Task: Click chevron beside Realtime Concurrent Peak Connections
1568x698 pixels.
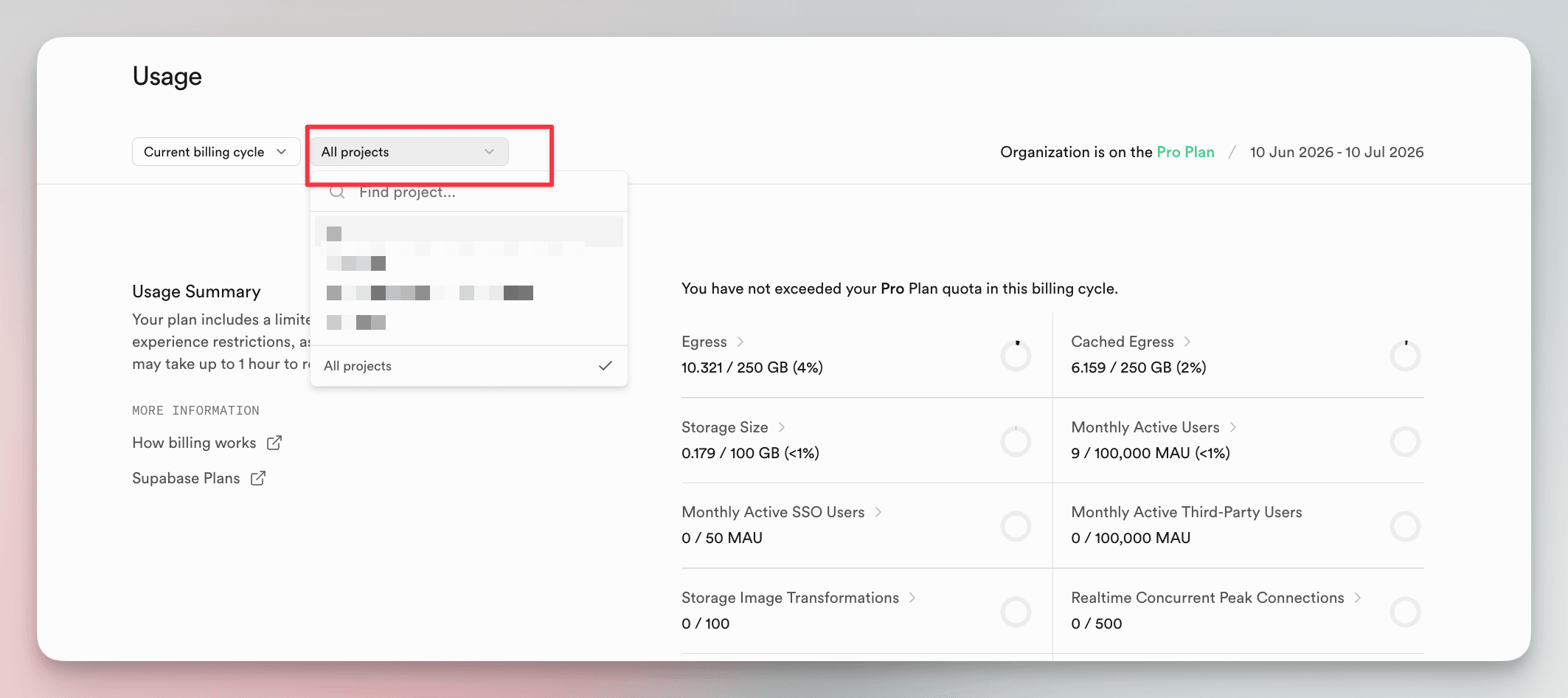Action: [x=1357, y=598]
